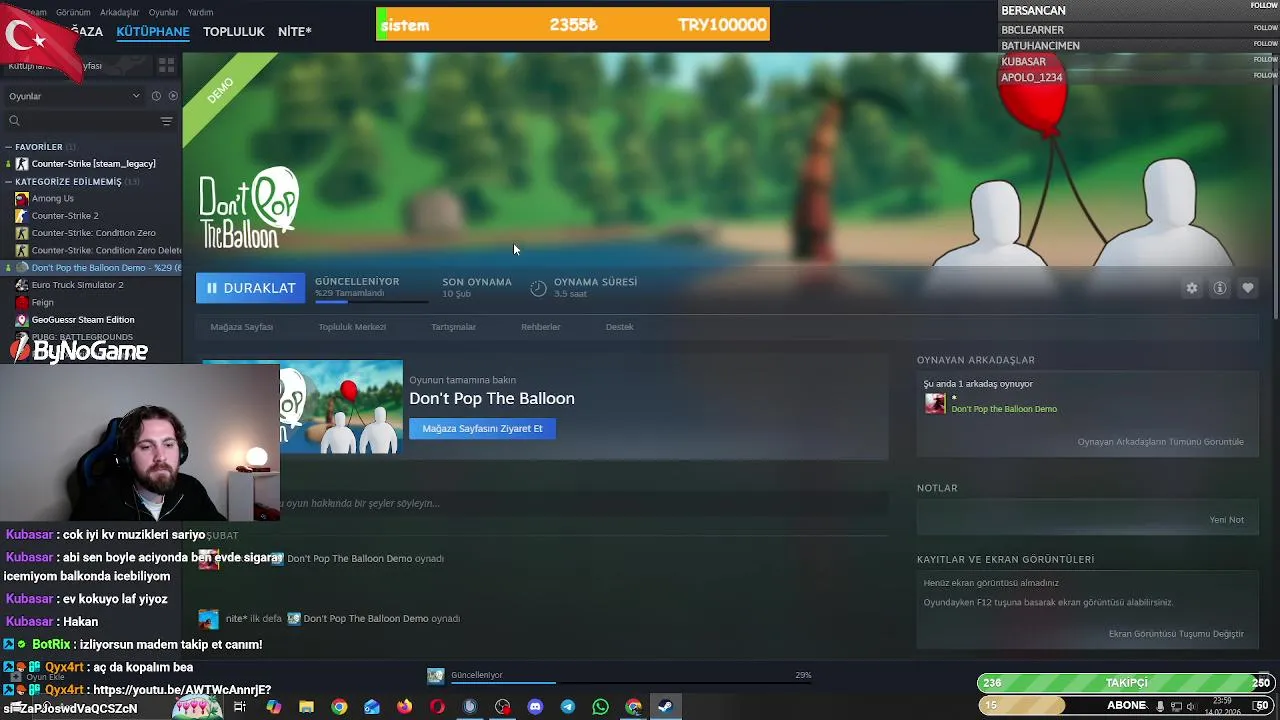Click the Don't Pop The Balloon thumbnail
1280x720 pixels.
pyautogui.click(x=342, y=408)
